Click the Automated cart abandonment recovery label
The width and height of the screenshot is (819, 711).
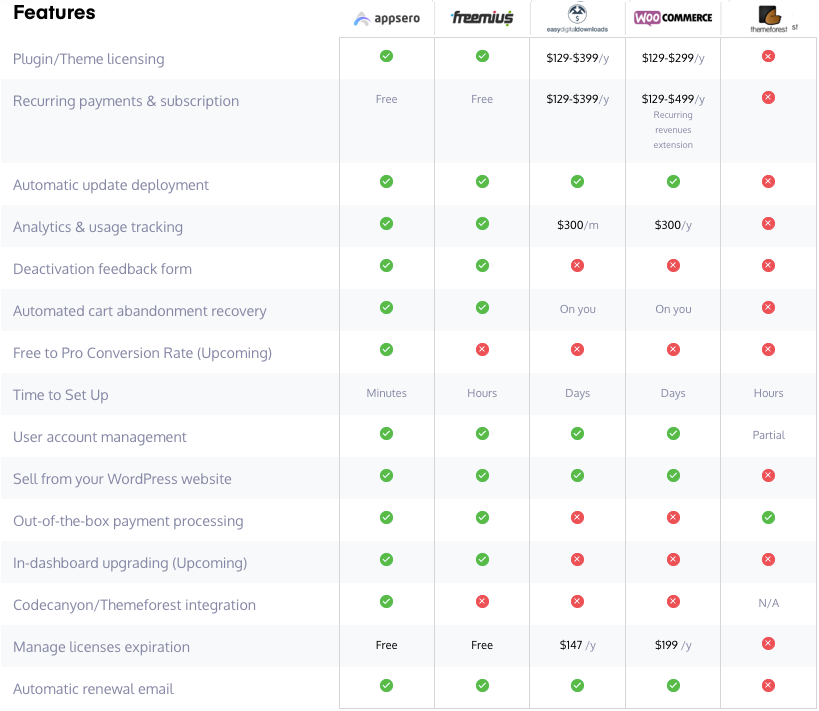click(x=140, y=311)
